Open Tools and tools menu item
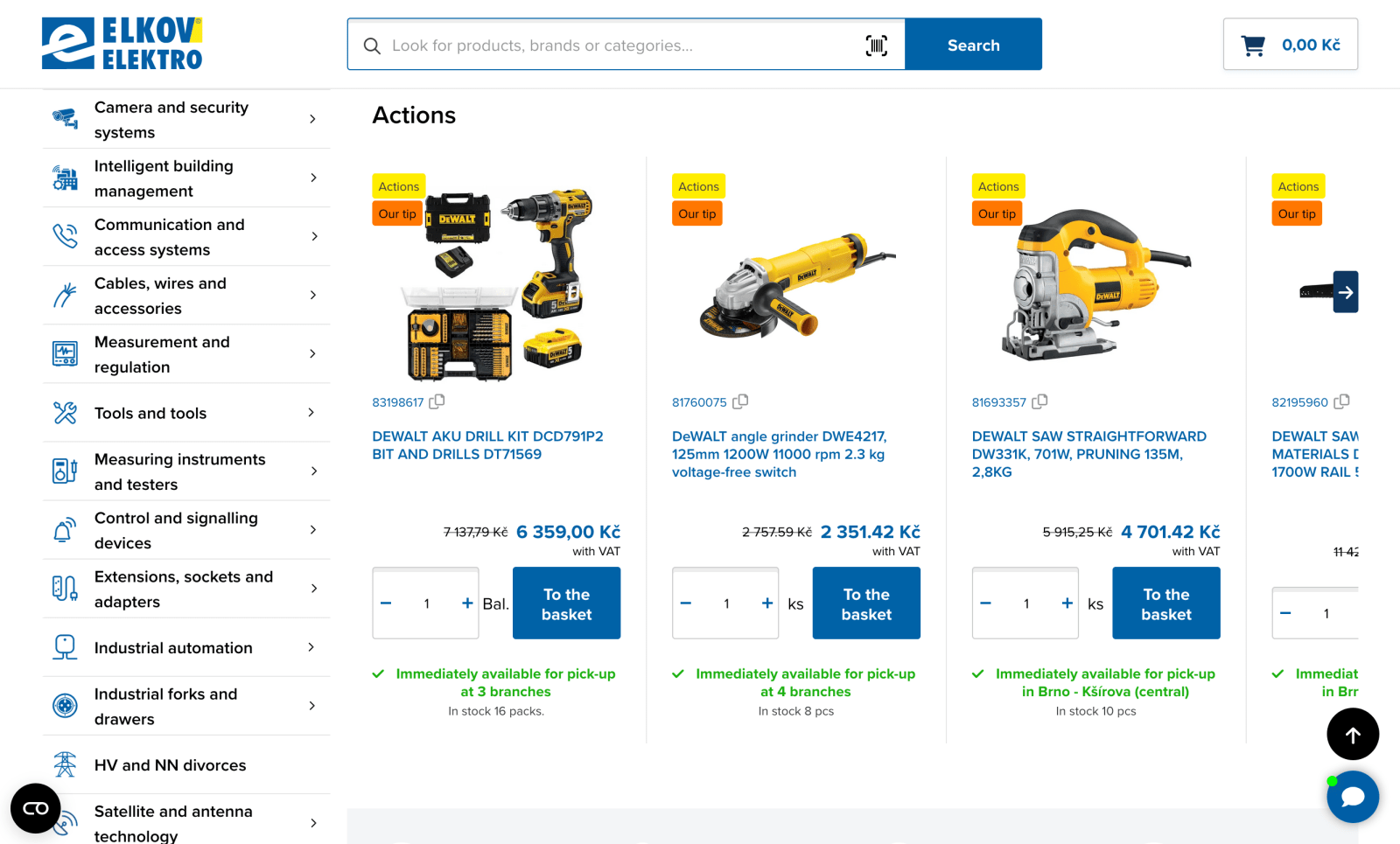The height and width of the screenshot is (844, 1400). pyautogui.click(x=150, y=414)
